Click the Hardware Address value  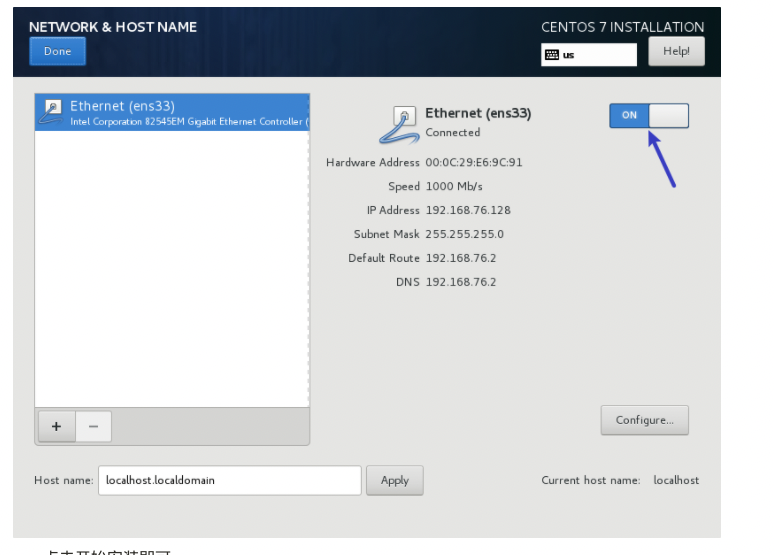point(474,162)
